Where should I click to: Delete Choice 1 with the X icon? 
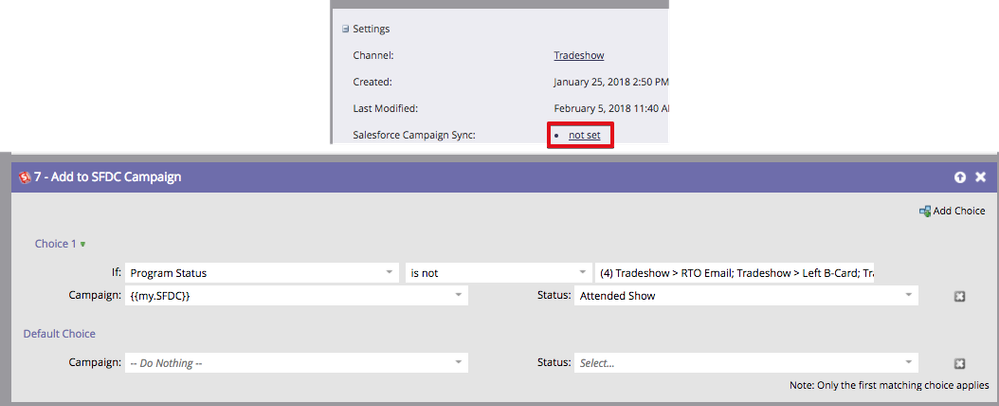(x=959, y=296)
